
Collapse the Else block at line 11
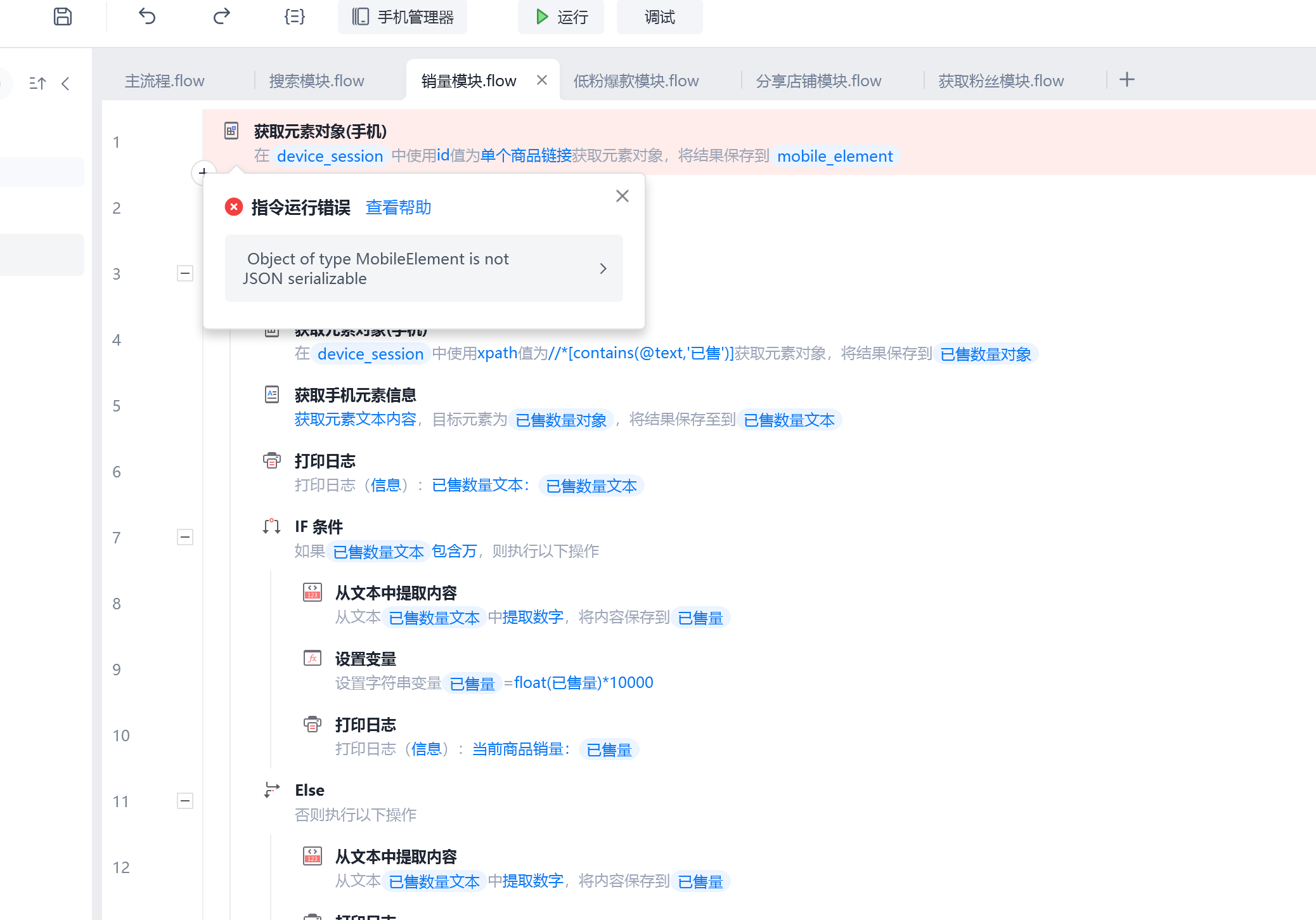[x=184, y=801]
